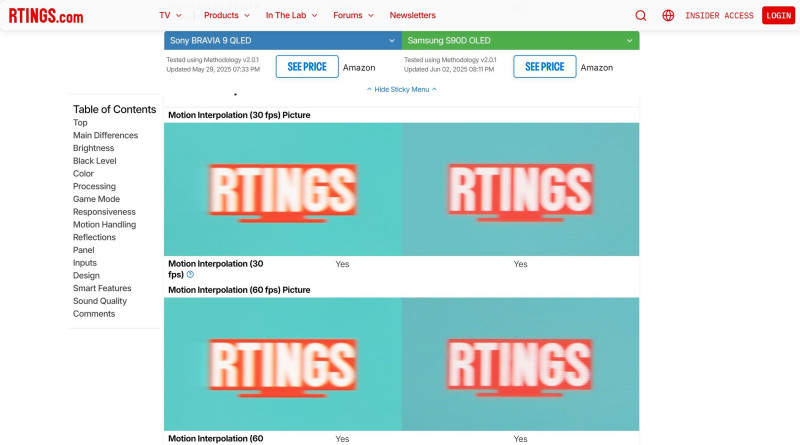
Task: Click Samsung's "Updated Jun 02, 2025" text
Action: 449,69
